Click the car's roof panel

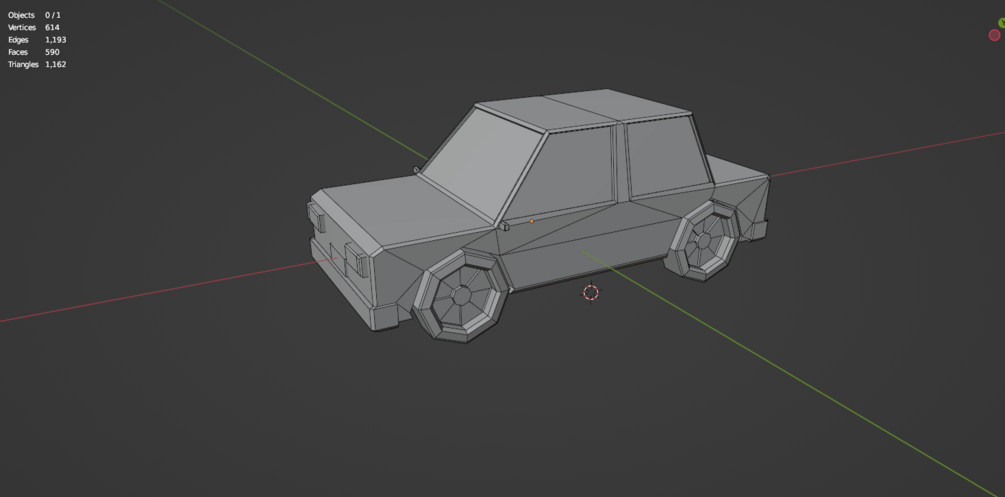[x=583, y=111]
